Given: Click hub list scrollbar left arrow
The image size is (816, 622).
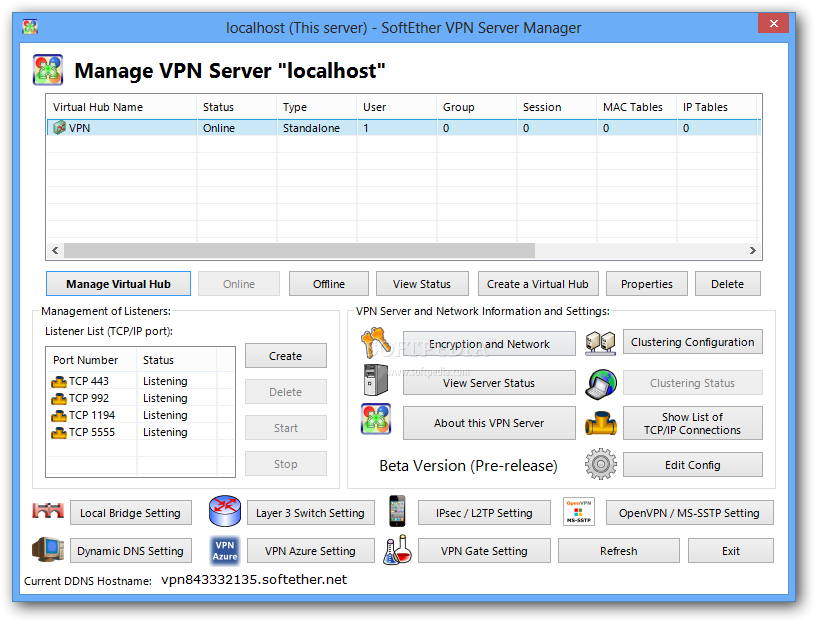Looking at the screenshot, I should pyautogui.click(x=55, y=250).
